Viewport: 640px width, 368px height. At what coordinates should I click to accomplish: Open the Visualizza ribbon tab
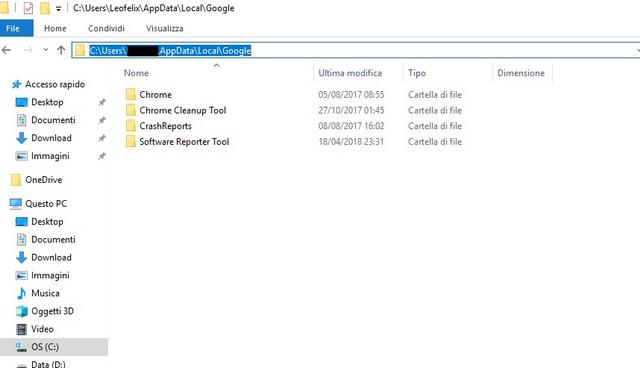(x=164, y=29)
